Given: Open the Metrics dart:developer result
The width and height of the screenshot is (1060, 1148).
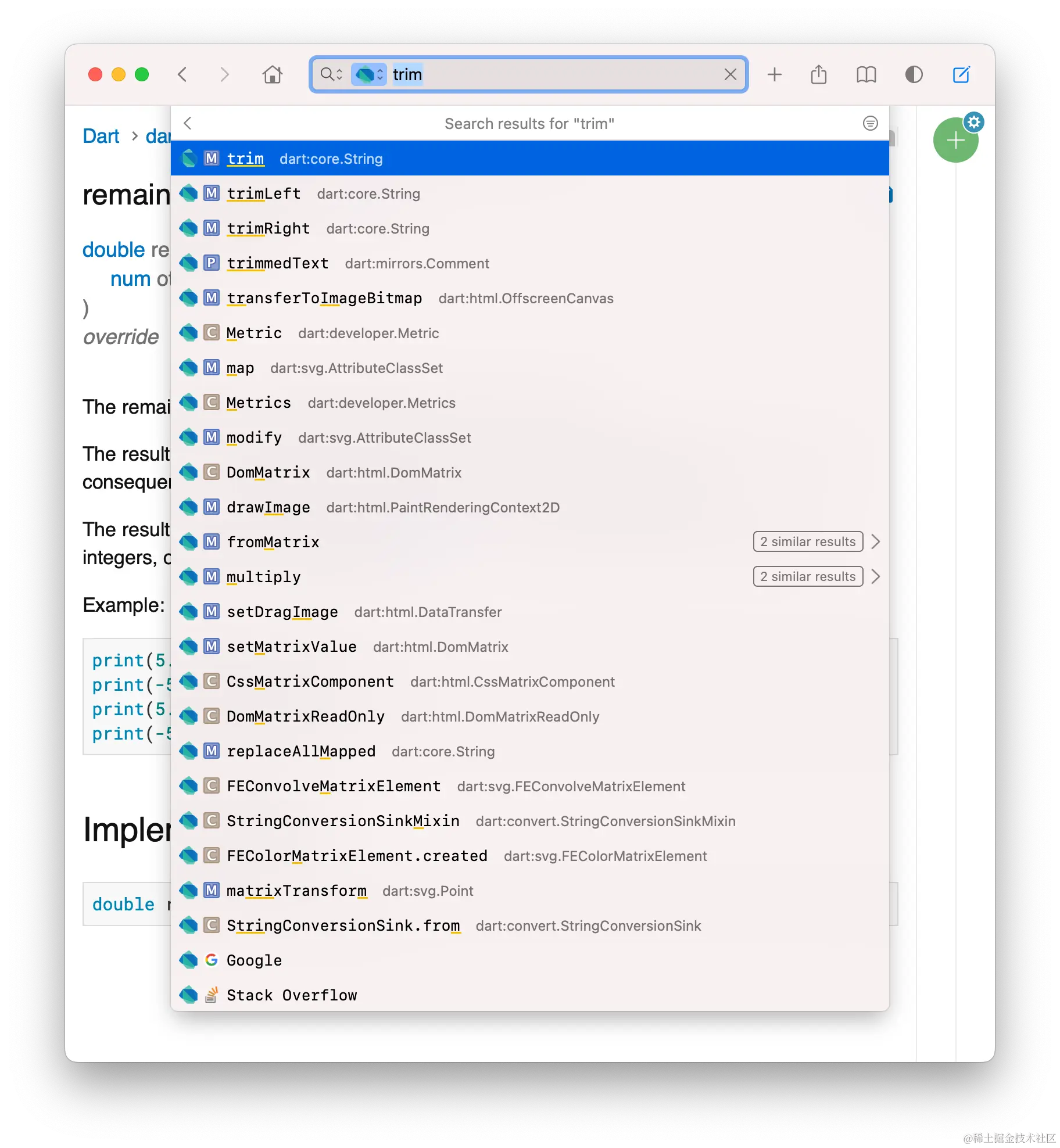Looking at the screenshot, I should 529,402.
